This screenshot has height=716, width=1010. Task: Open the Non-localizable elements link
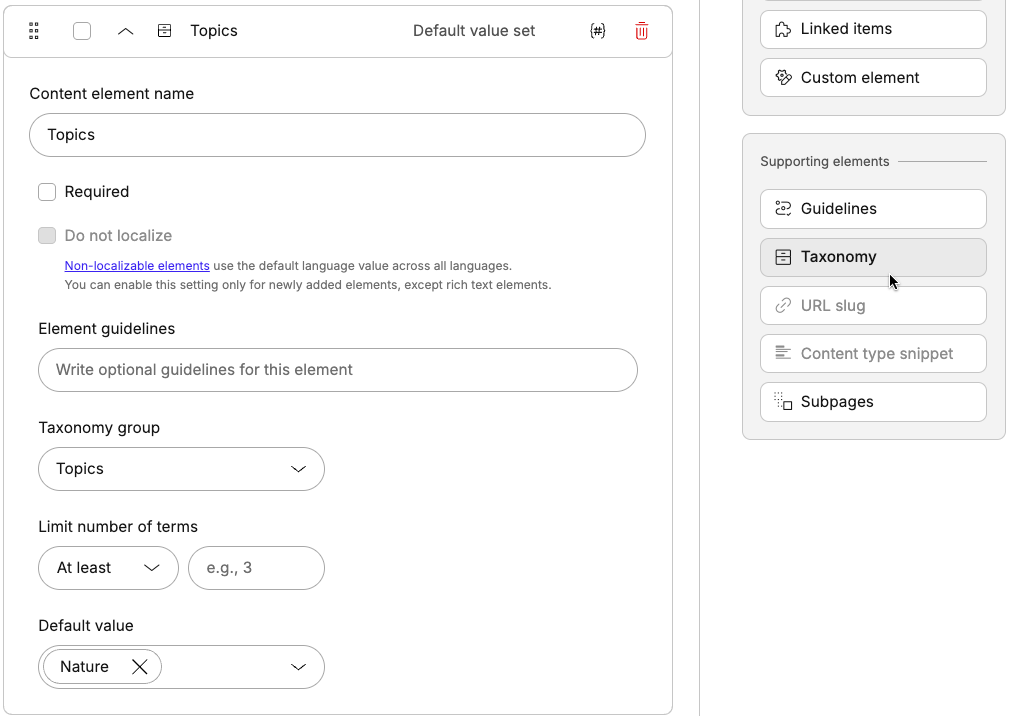point(137,265)
